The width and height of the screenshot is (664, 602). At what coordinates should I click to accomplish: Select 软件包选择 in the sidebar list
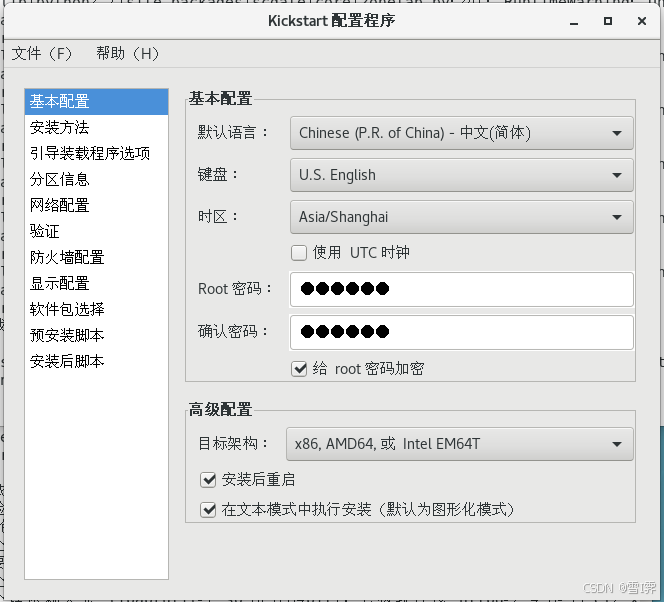[x=97, y=309]
